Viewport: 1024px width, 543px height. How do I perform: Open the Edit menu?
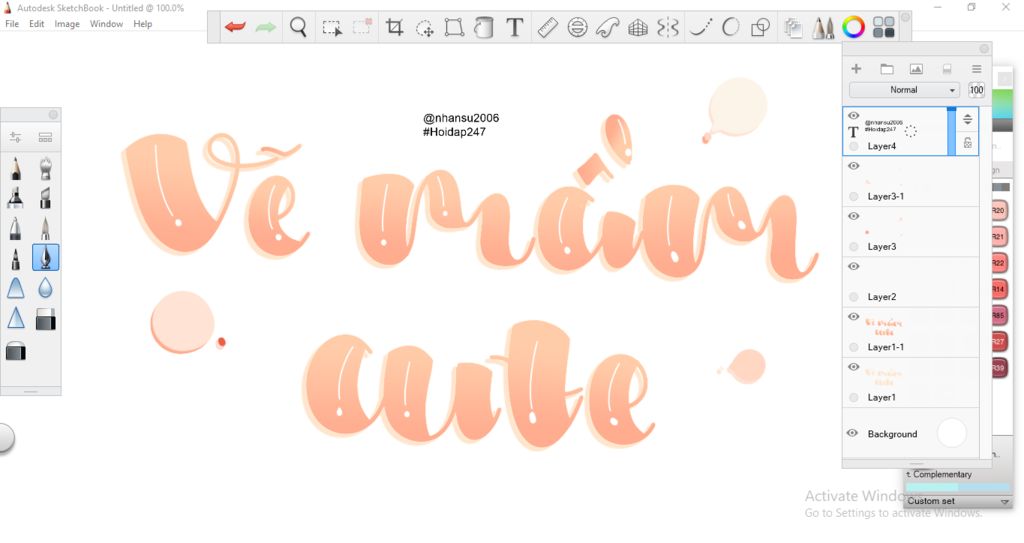[37, 24]
